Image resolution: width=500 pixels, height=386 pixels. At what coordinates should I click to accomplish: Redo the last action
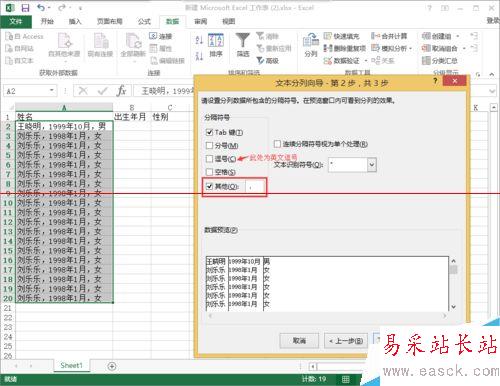[x=62, y=8]
